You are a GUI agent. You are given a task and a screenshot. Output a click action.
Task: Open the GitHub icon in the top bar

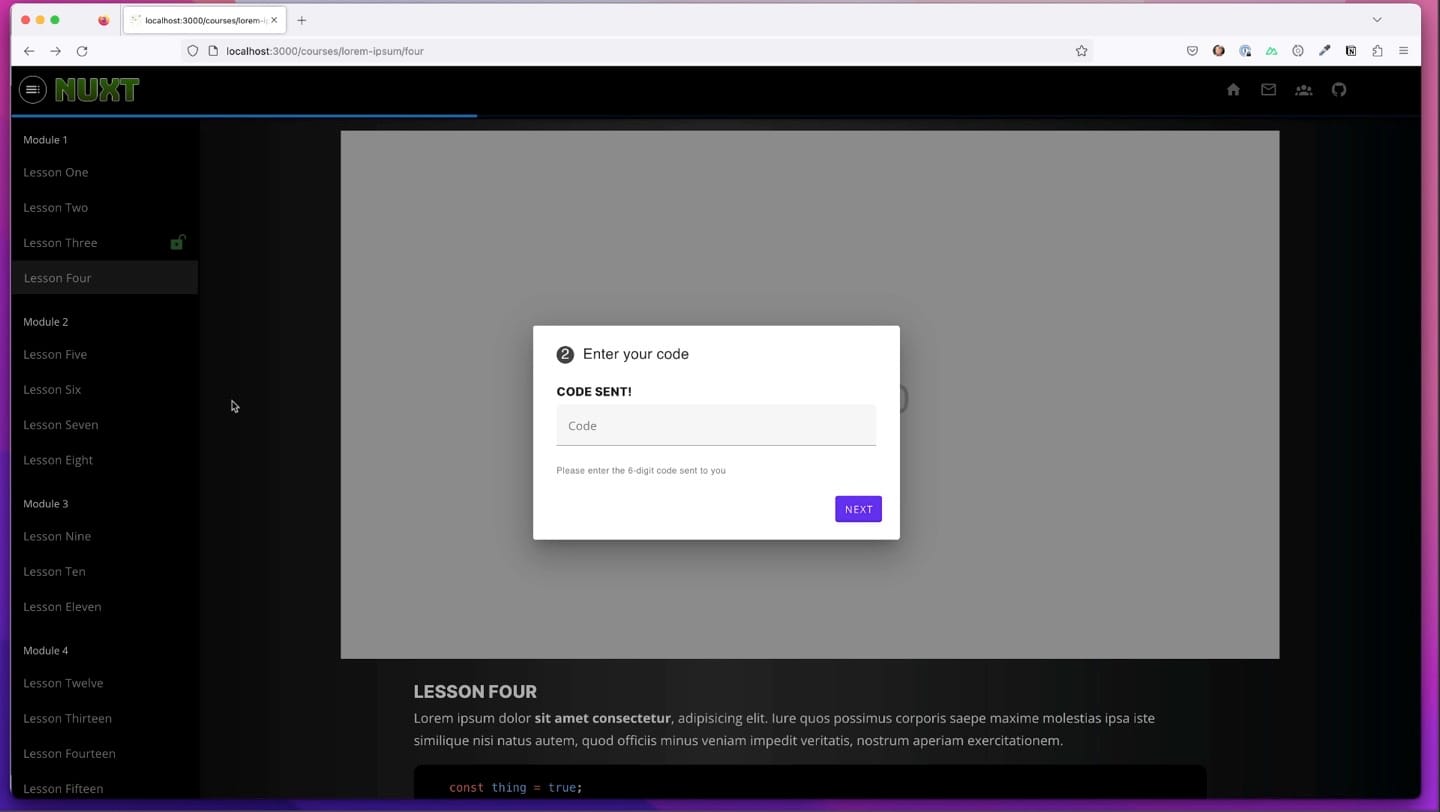[1339, 89]
